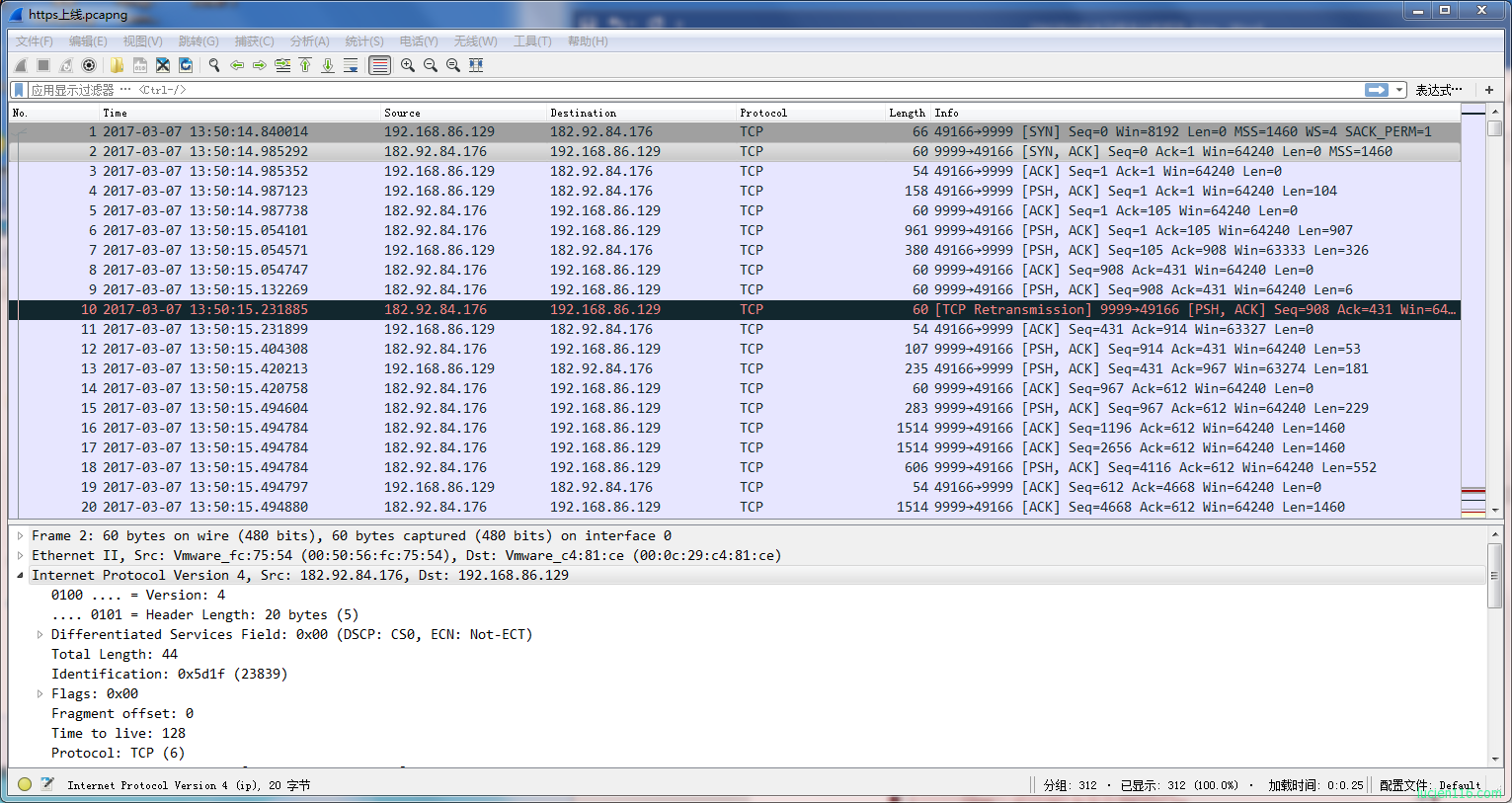Open display filter history dropdown
Image resolution: width=1512 pixels, height=803 pixels.
(x=1399, y=90)
